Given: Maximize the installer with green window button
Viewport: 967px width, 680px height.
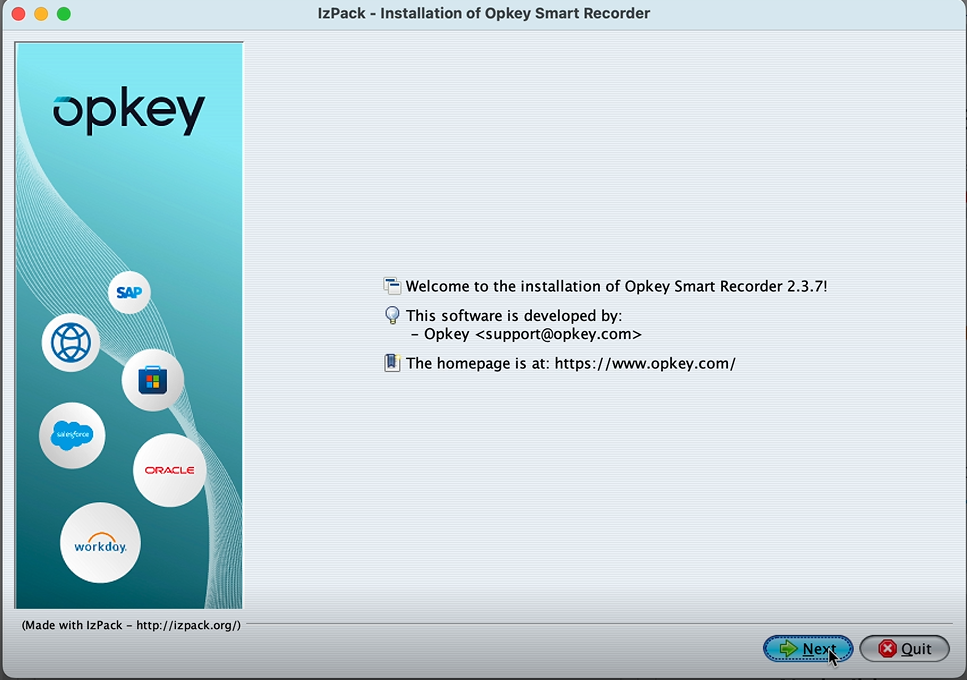Looking at the screenshot, I should [x=64, y=14].
